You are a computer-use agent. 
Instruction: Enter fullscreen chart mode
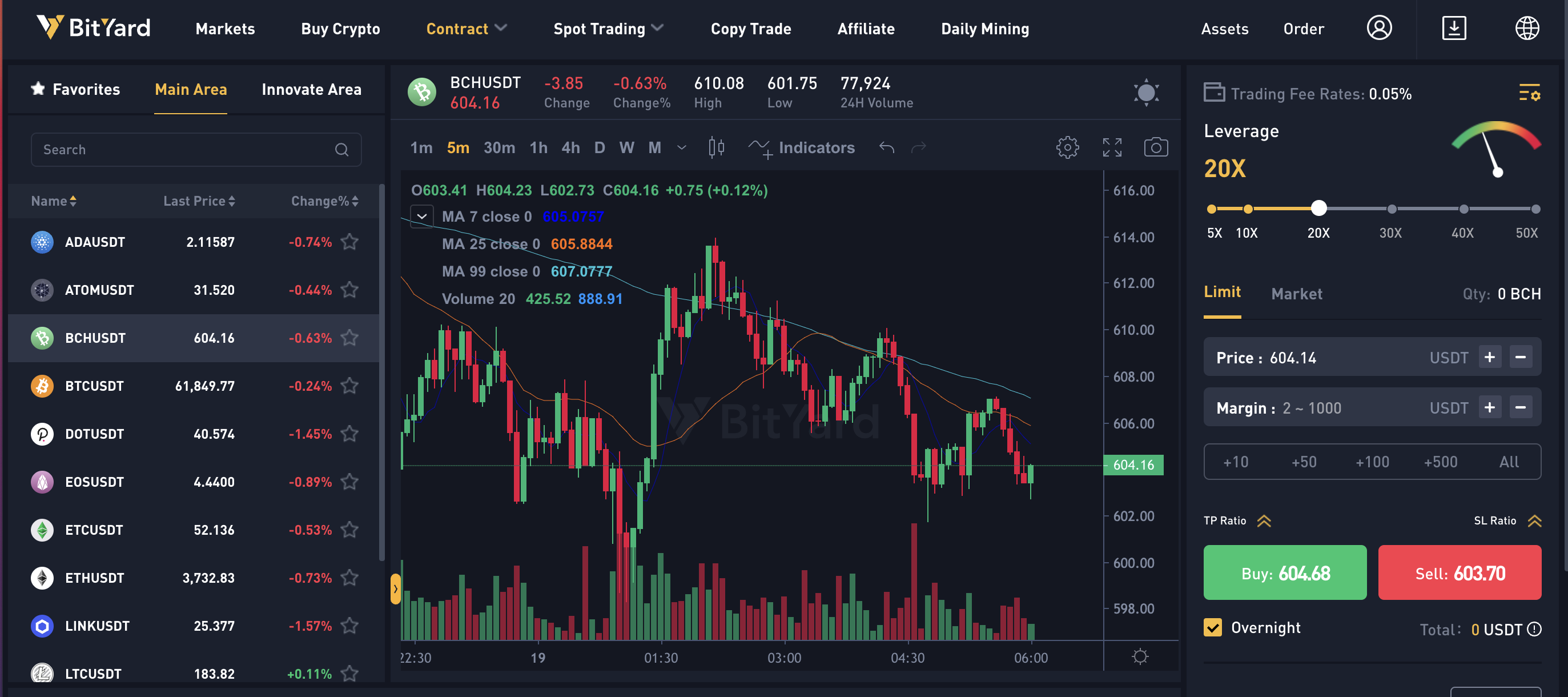click(x=1112, y=147)
